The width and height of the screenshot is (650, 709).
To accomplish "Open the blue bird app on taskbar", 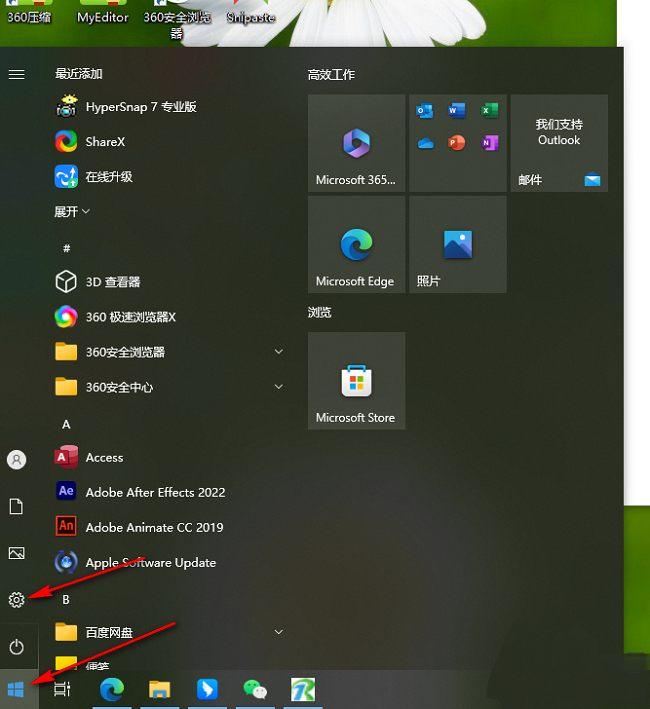I will tap(207, 690).
